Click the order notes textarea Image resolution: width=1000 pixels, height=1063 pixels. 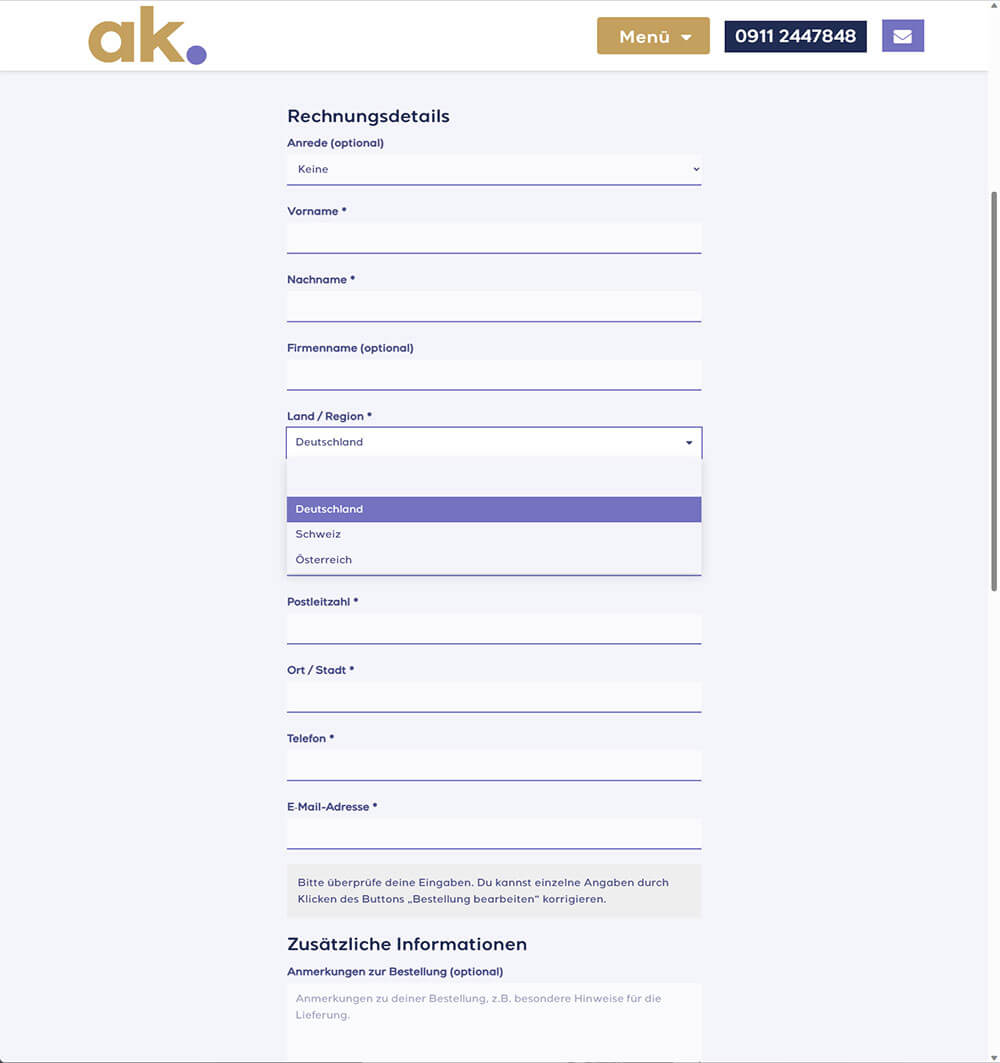(x=494, y=1020)
